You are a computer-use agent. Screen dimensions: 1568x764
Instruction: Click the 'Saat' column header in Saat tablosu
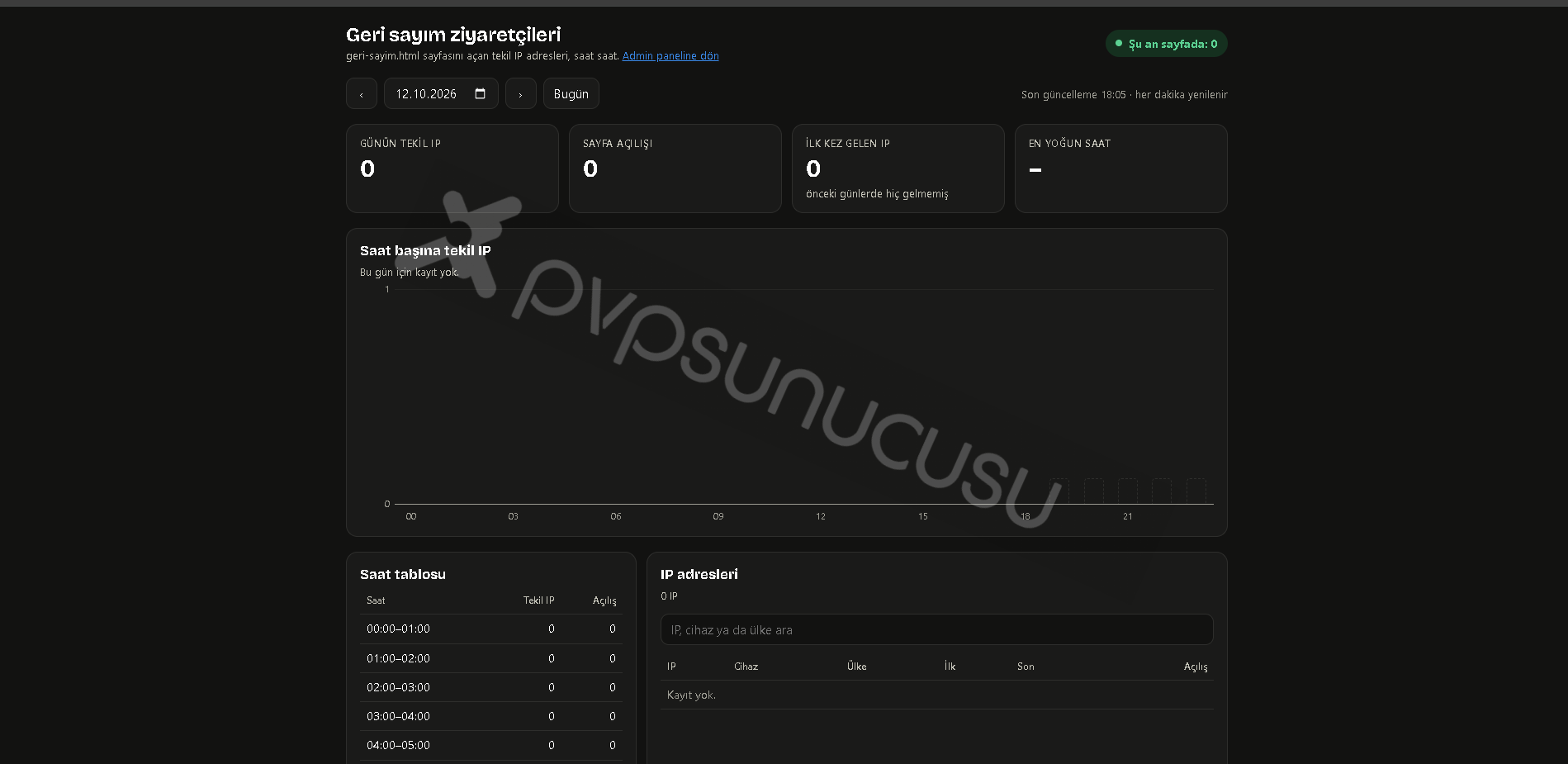(376, 600)
